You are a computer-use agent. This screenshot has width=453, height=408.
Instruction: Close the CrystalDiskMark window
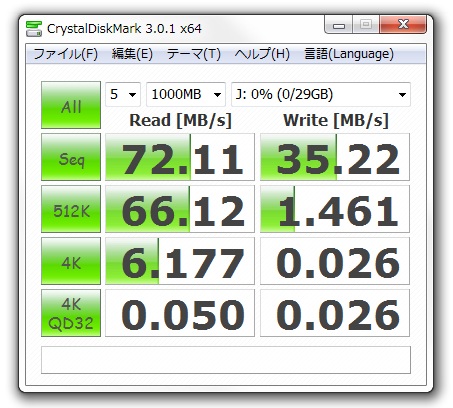[x=403, y=25]
